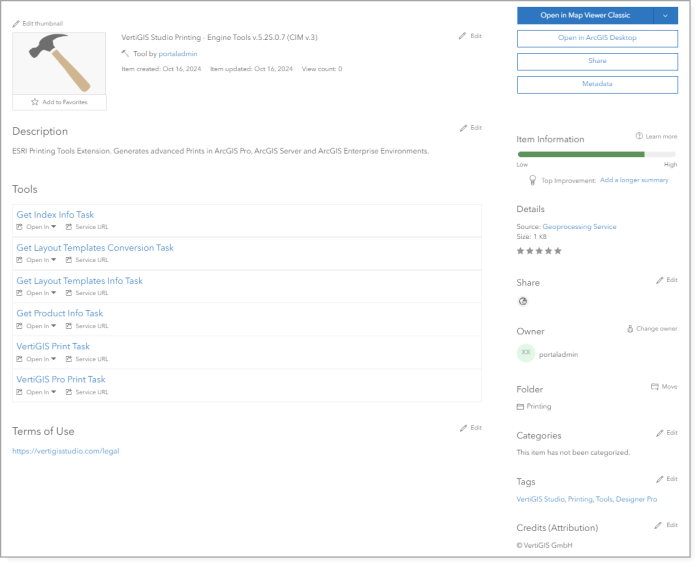Viewport: 700px width, 567px height.
Task: Click the Item Information progress bar
Action: (x=596, y=154)
